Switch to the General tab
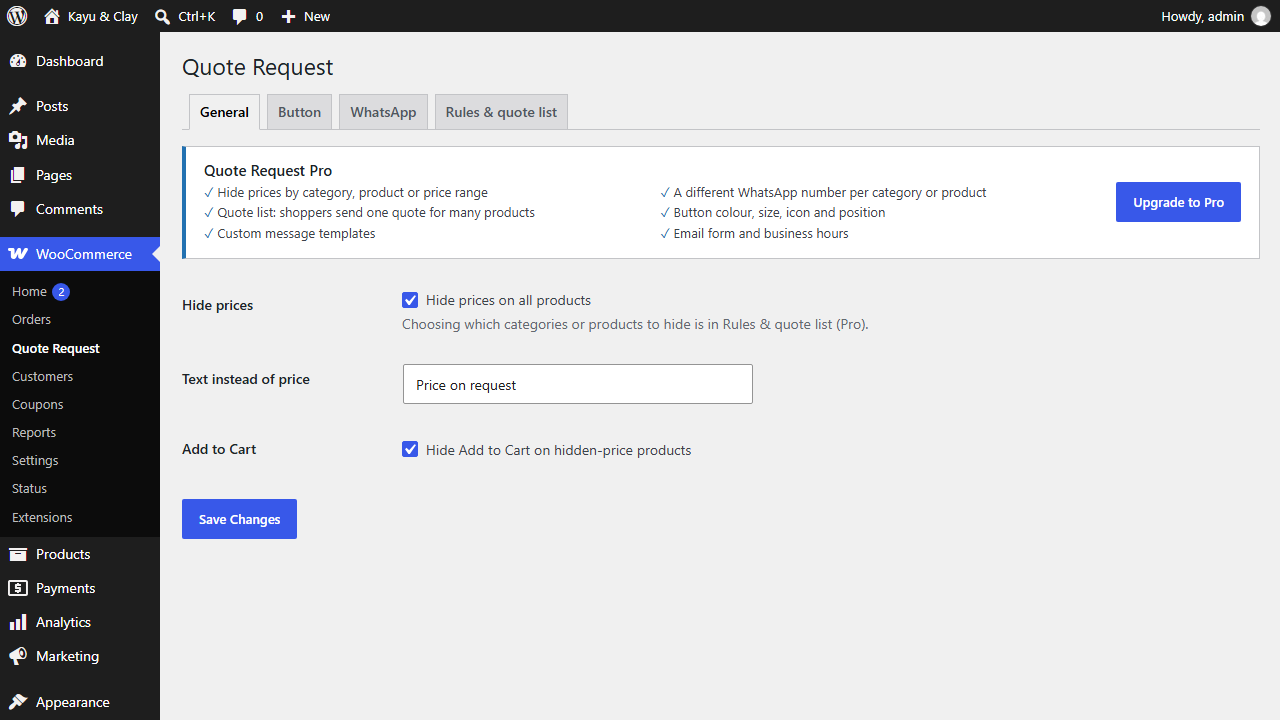This screenshot has height=720, width=1280. pos(224,112)
